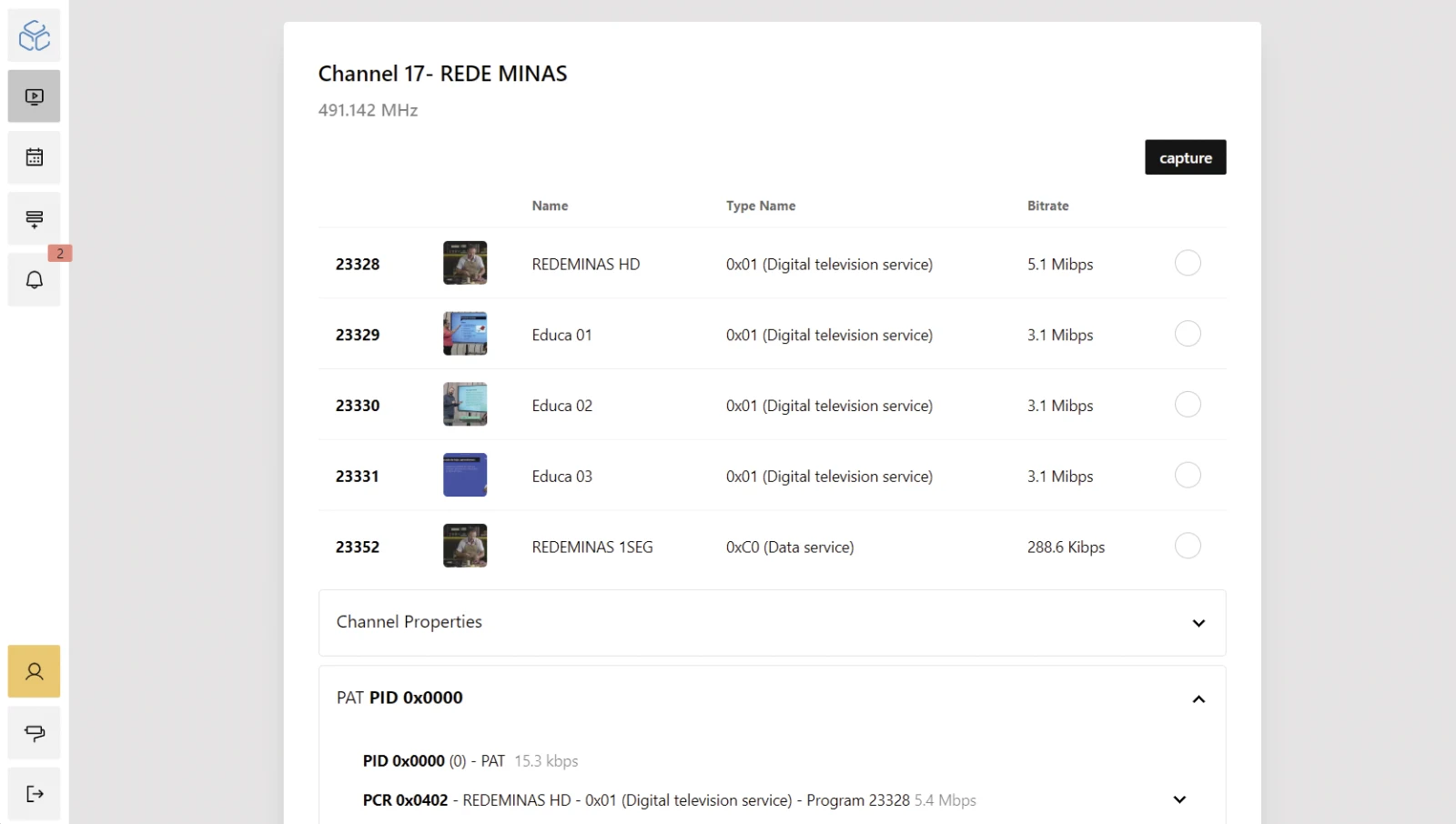This screenshot has width=1456, height=824.
Task: Open the live channels monitor icon
Action: (x=35, y=96)
